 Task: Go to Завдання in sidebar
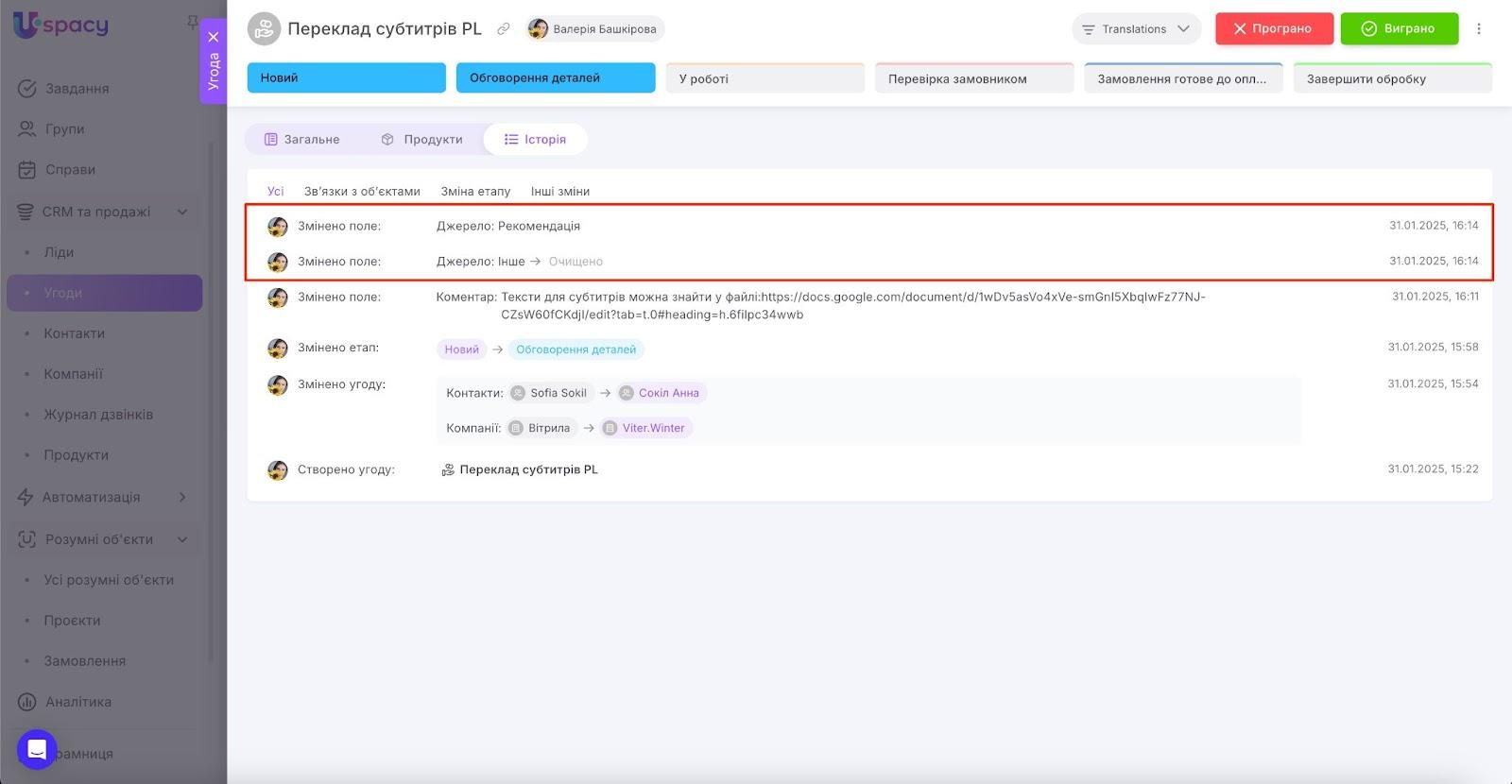click(x=77, y=89)
